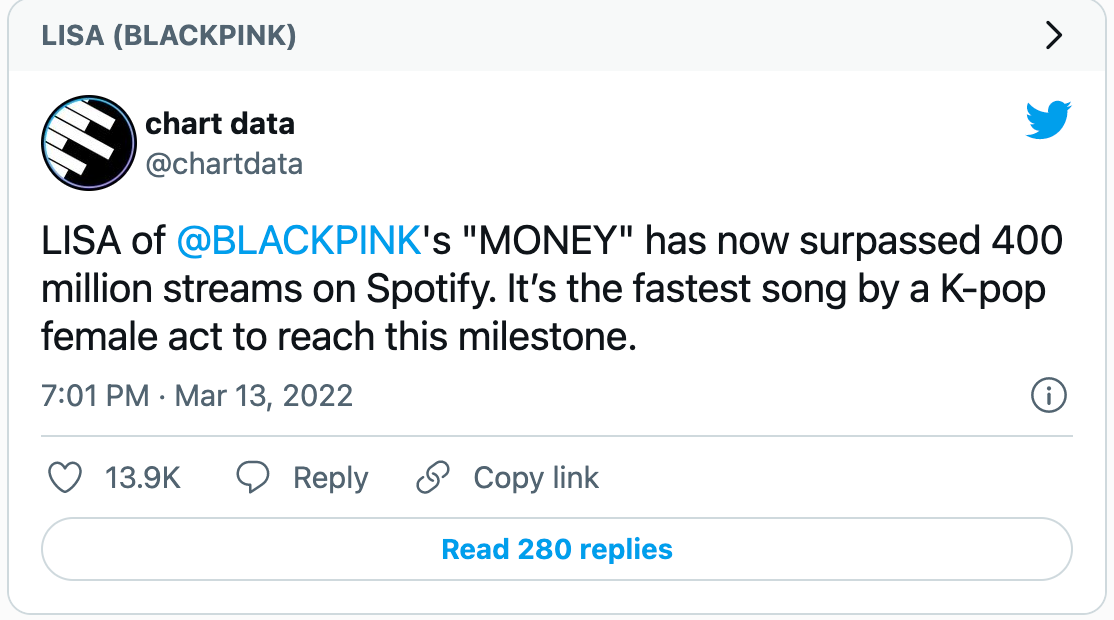
Task: Click the chain-shaped copy link icon
Action: pyautogui.click(x=432, y=478)
